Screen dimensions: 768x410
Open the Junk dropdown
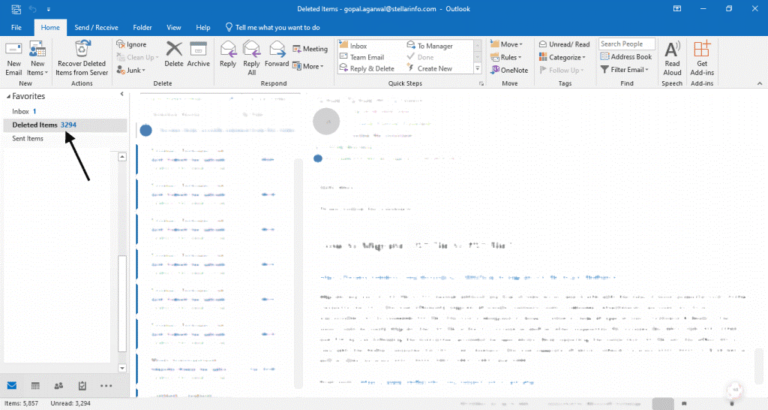click(131, 70)
